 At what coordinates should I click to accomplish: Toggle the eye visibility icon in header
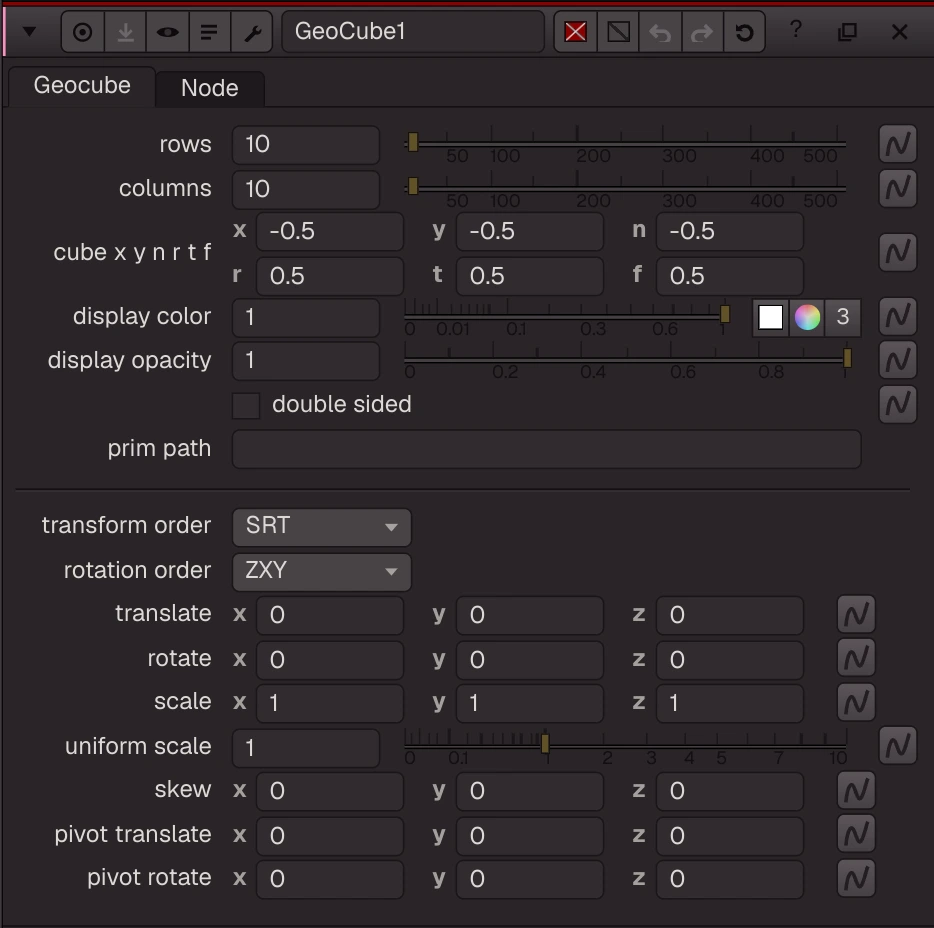point(167,32)
